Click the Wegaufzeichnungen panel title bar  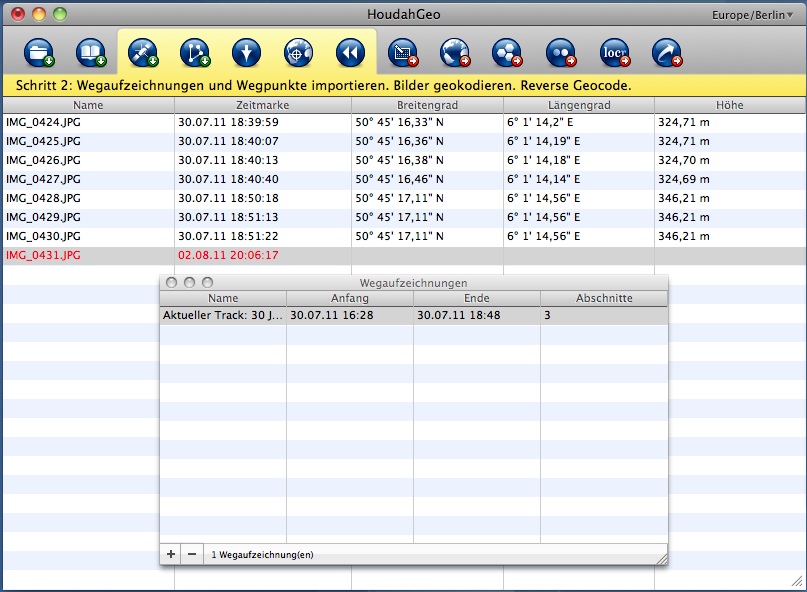click(x=414, y=283)
